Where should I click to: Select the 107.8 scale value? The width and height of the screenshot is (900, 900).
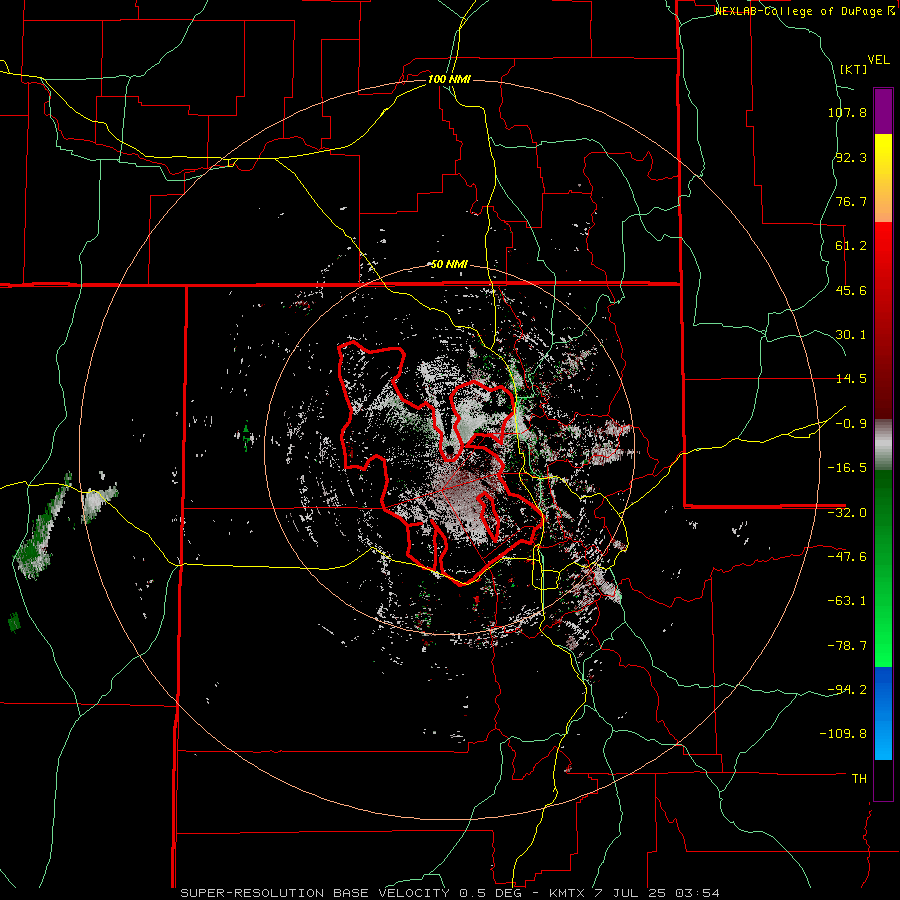[847, 112]
